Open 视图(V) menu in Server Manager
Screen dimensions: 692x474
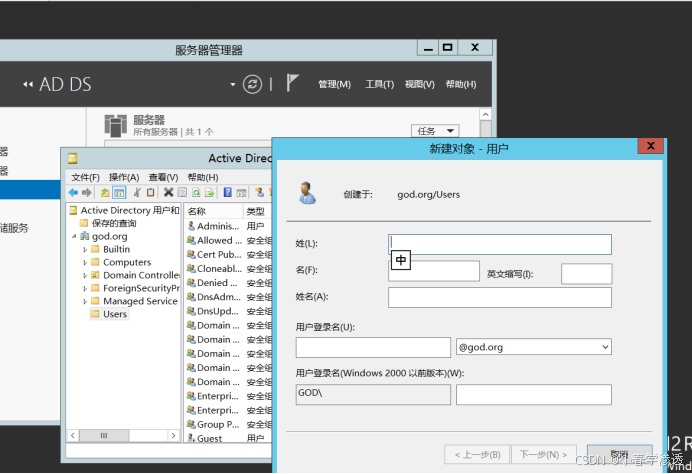420,84
